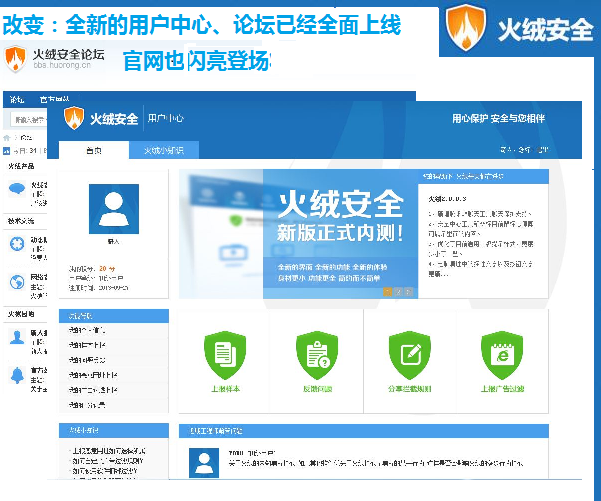Screen dimensions: 601x501
Task: Click the home icon in forum breadcrumb
Action: pos(7,138)
